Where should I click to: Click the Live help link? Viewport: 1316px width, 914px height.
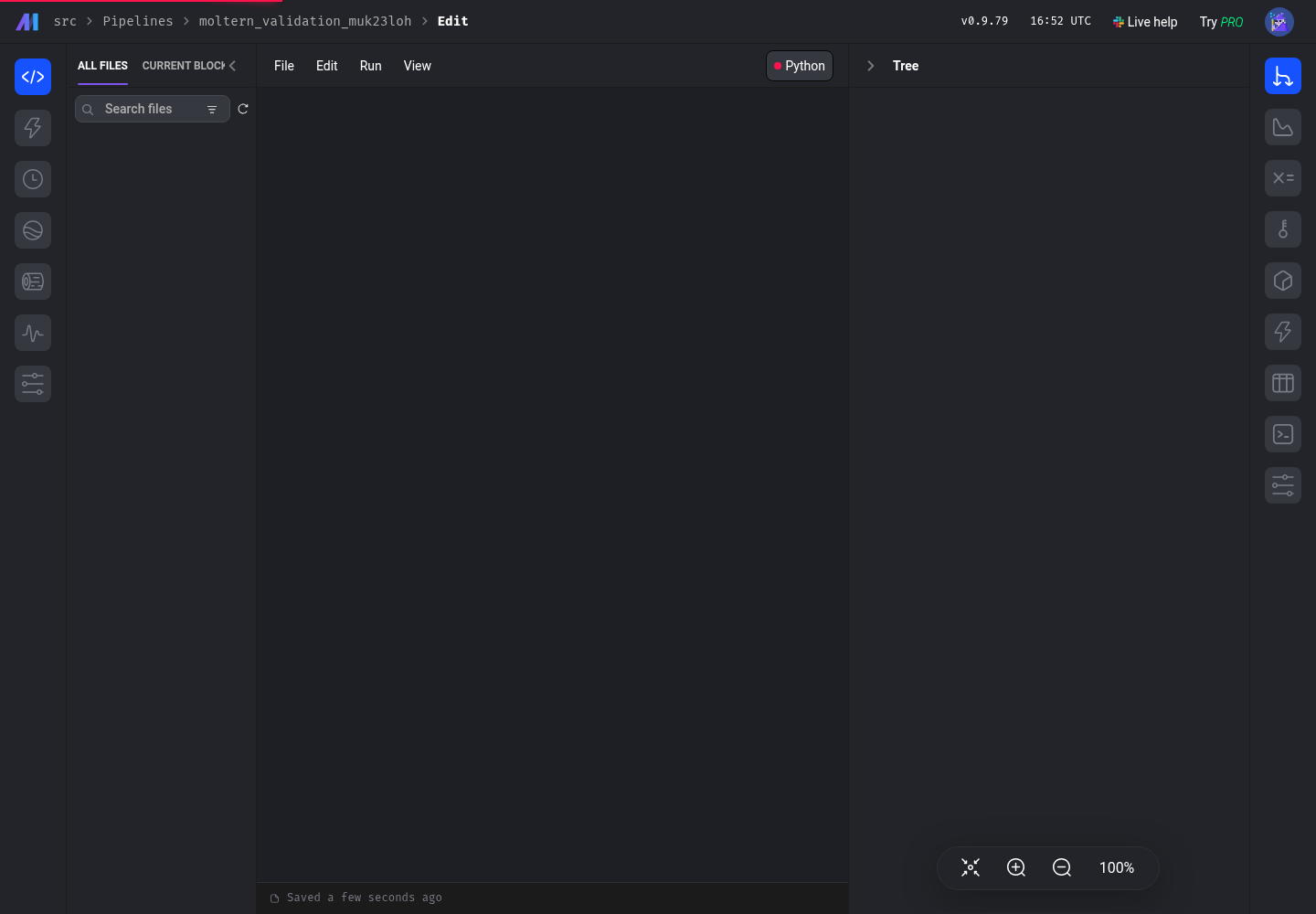click(x=1144, y=22)
